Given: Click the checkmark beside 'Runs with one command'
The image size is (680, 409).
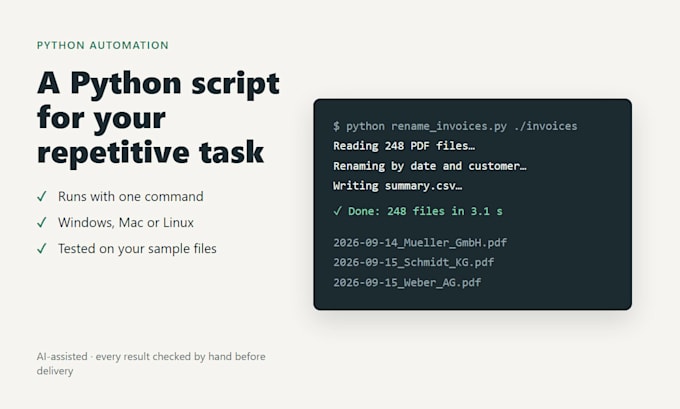Looking at the screenshot, I should pyautogui.click(x=42, y=196).
